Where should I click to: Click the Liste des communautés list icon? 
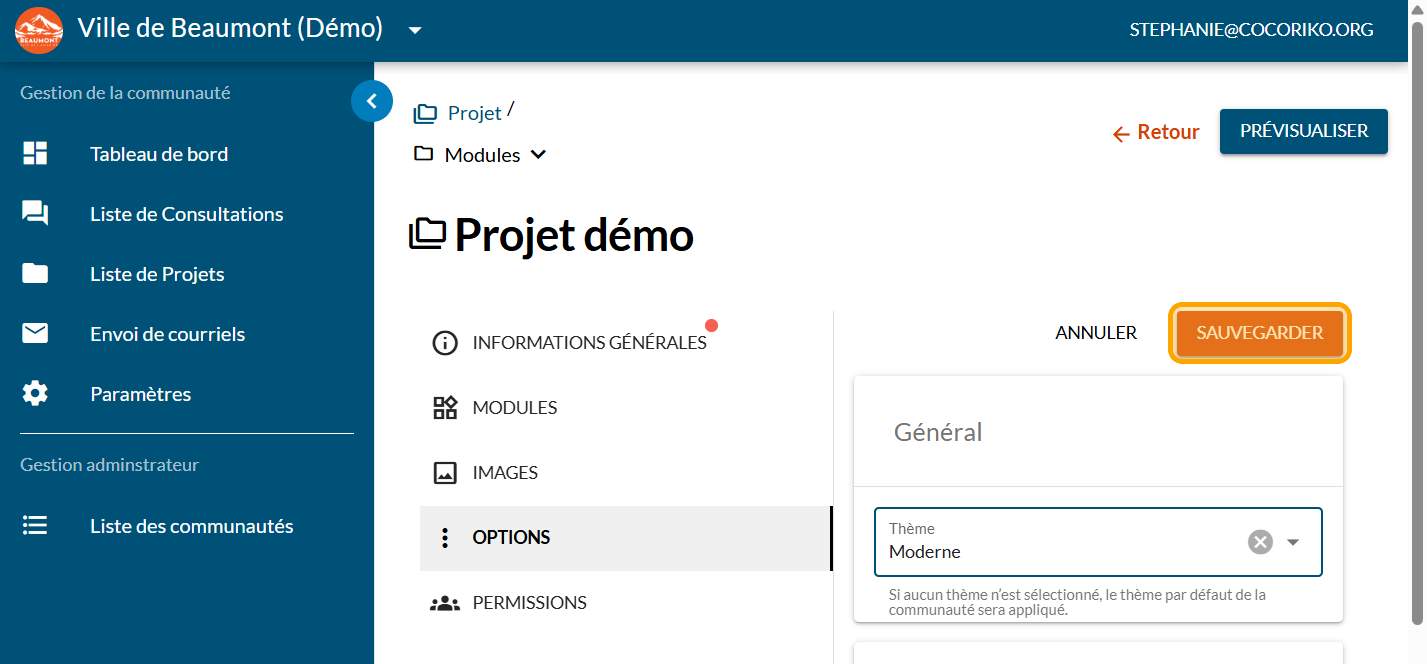pos(35,526)
